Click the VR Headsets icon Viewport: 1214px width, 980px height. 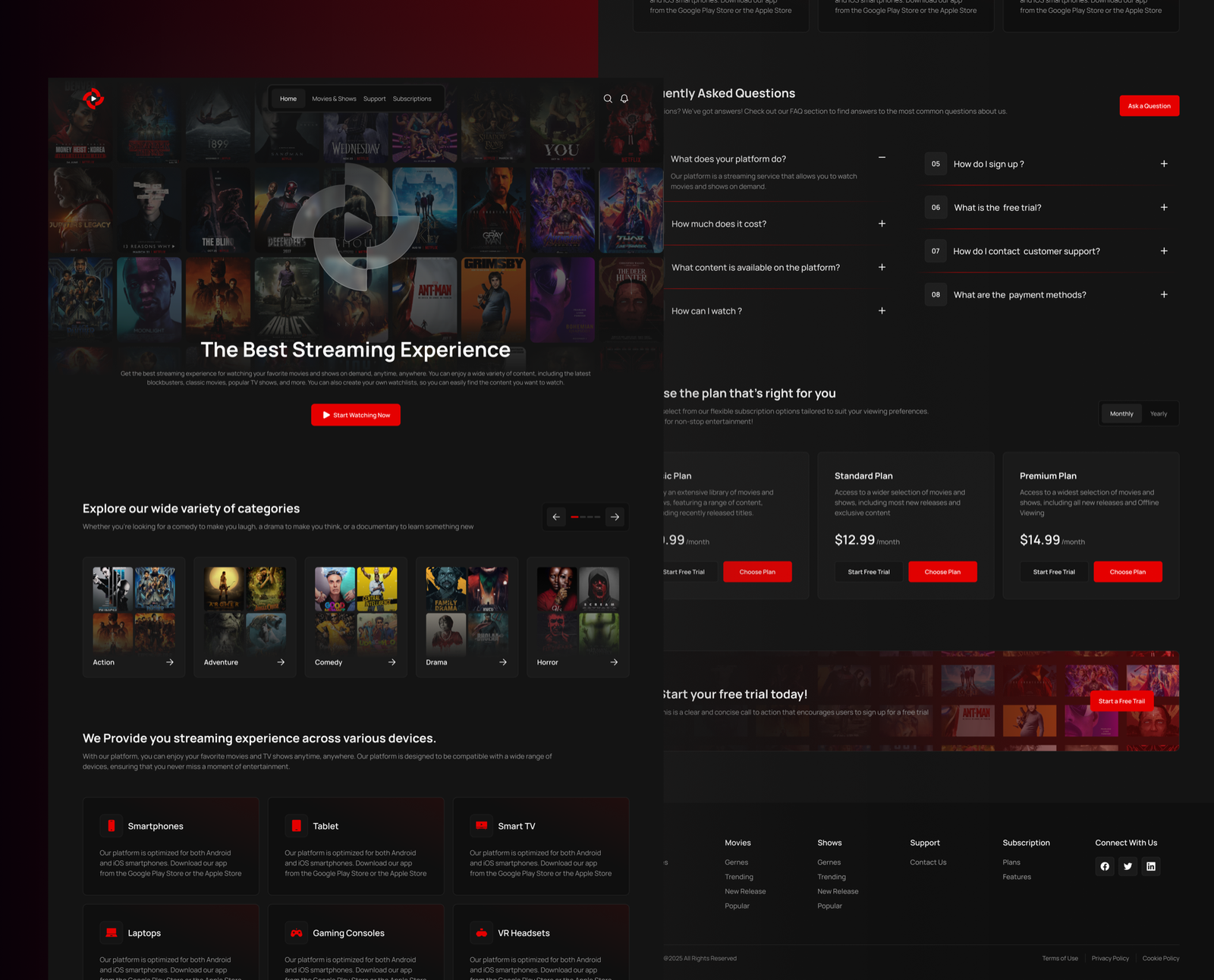point(481,932)
